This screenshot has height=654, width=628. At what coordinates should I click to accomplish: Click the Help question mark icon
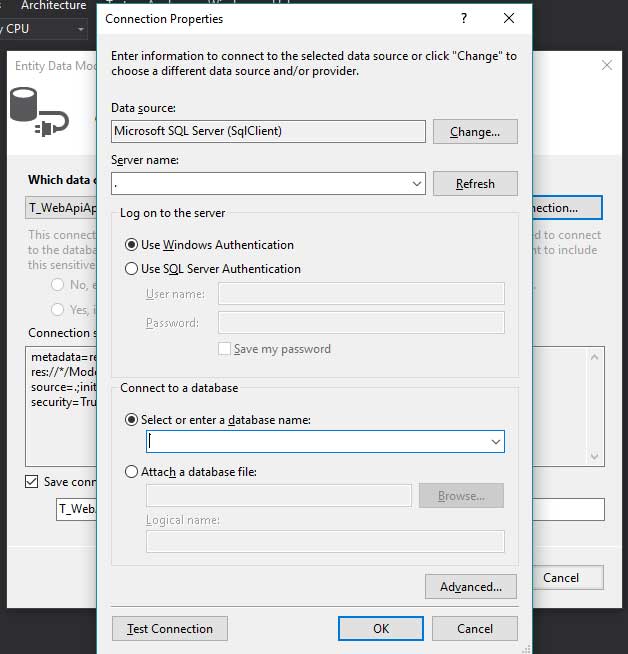coord(463,19)
